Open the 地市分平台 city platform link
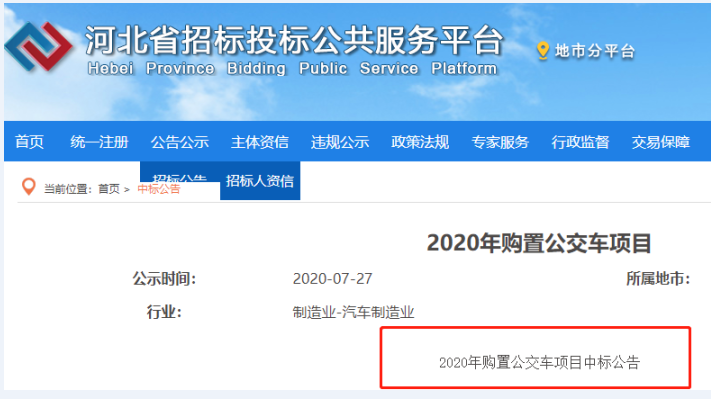Viewport: 711px width, 399px height. (594, 51)
